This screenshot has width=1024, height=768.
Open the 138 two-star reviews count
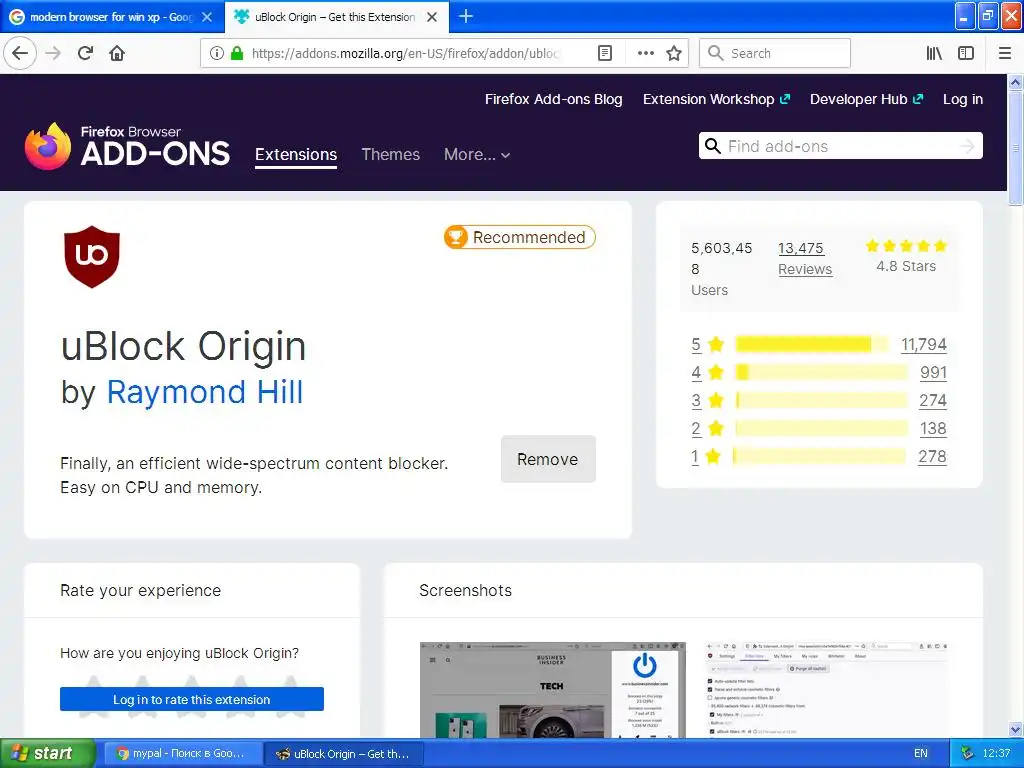(x=933, y=428)
